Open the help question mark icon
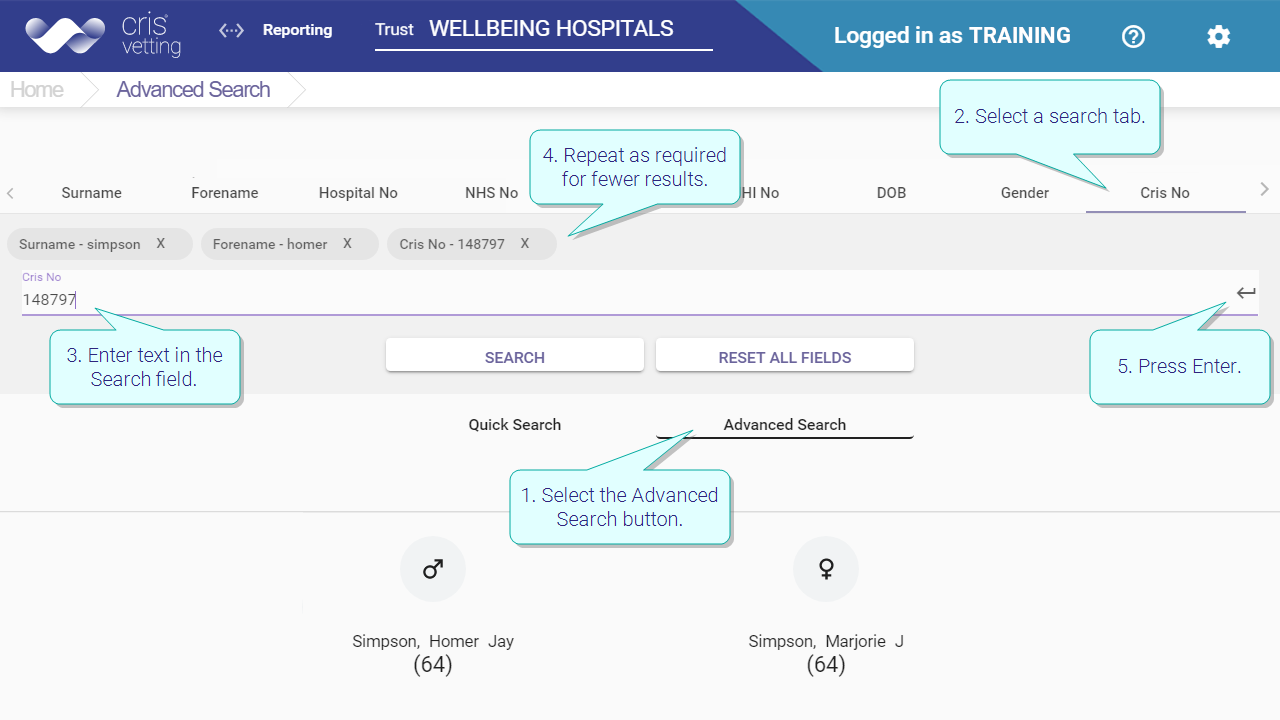 1133,36
